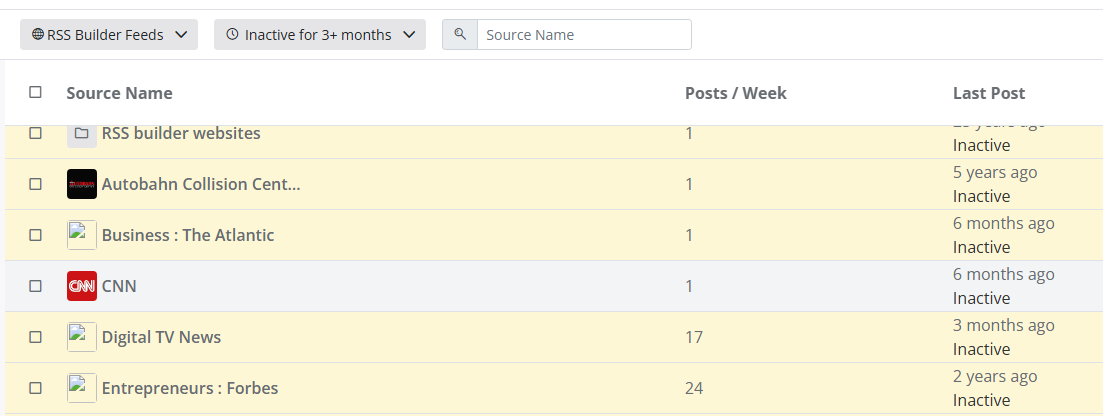Sort by Source Name column header
This screenshot has height=416, width=1103.
(x=119, y=93)
